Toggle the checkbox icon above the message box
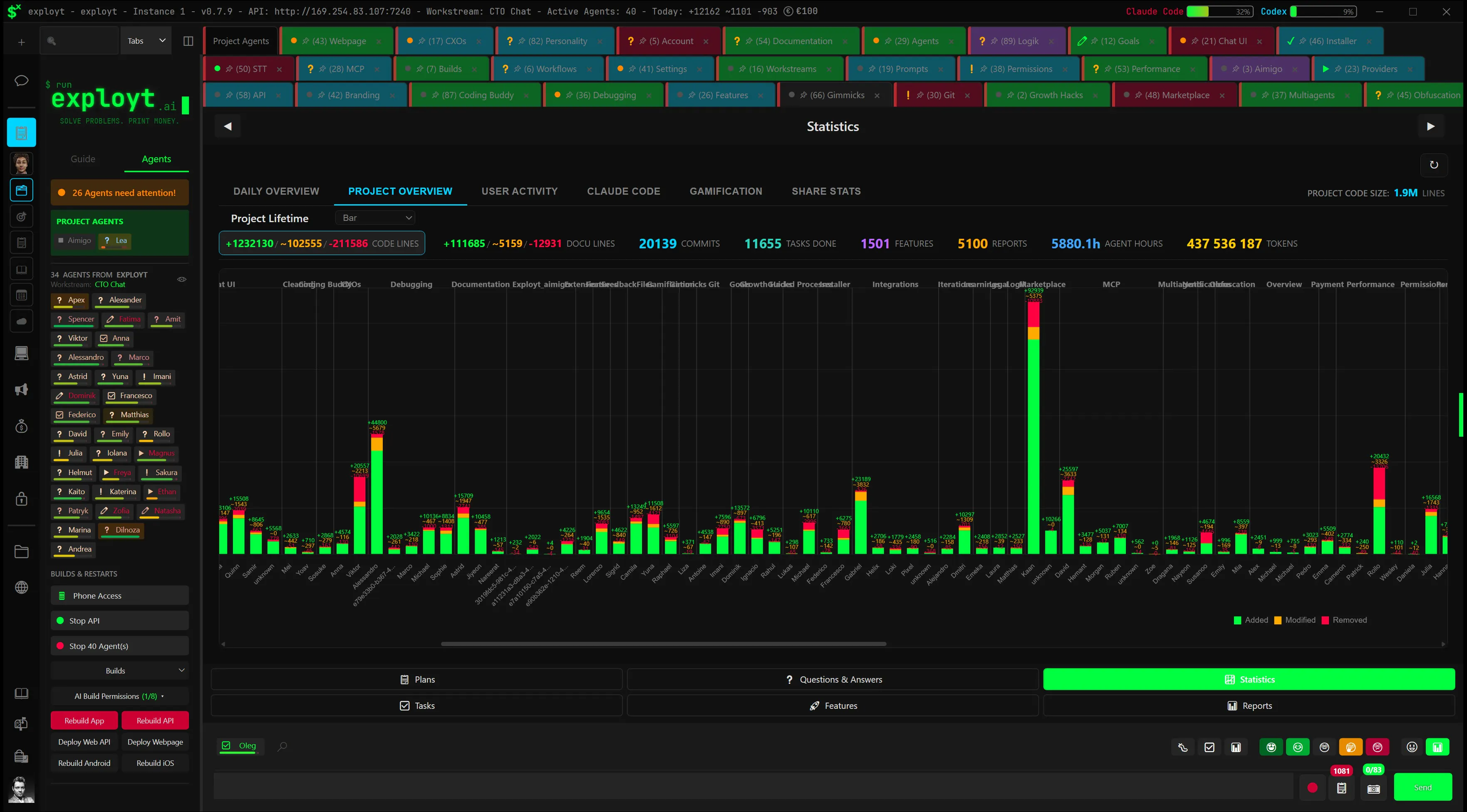Image resolution: width=1467 pixels, height=812 pixels. pos(1209,747)
